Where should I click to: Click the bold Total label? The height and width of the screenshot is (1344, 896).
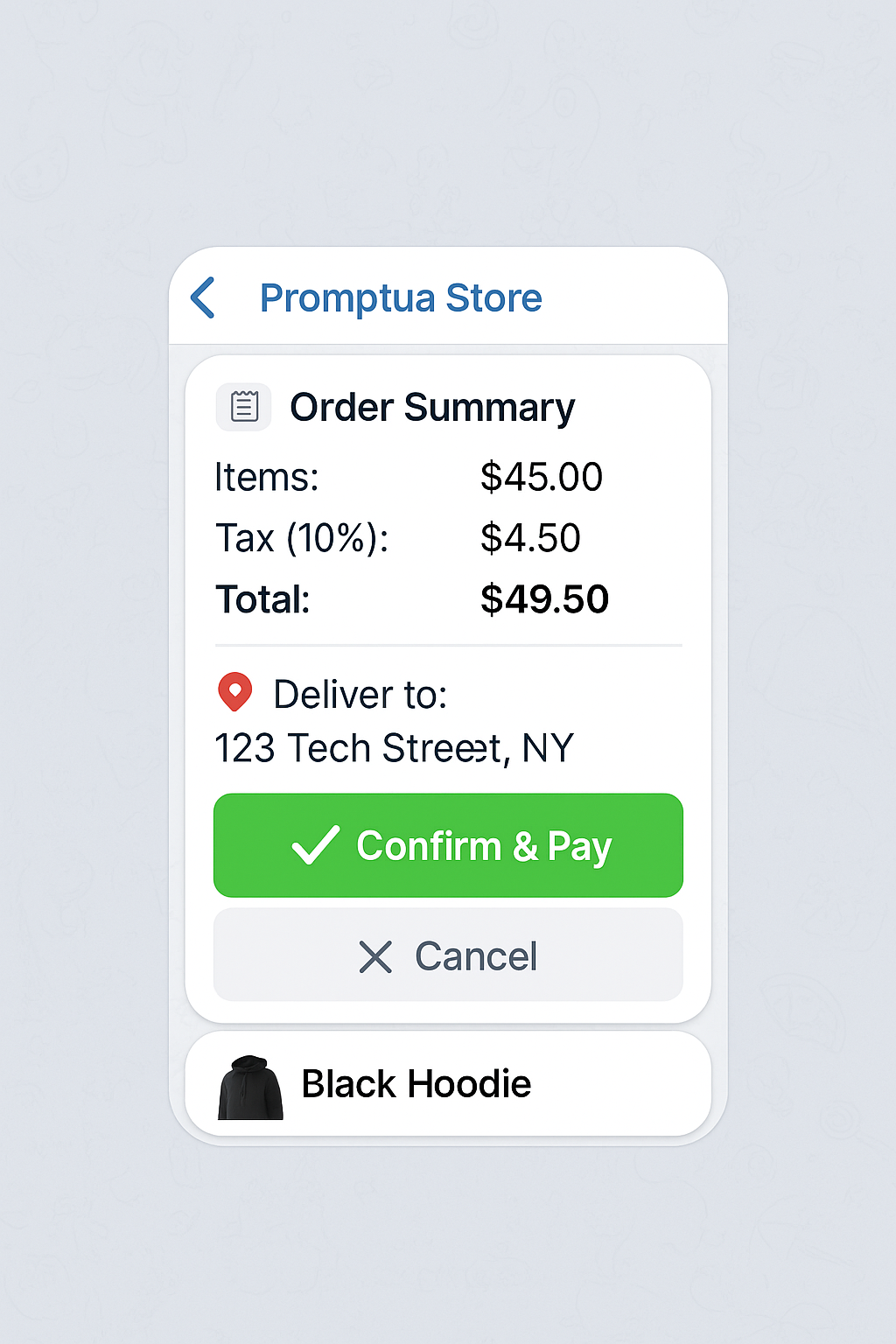tap(262, 599)
